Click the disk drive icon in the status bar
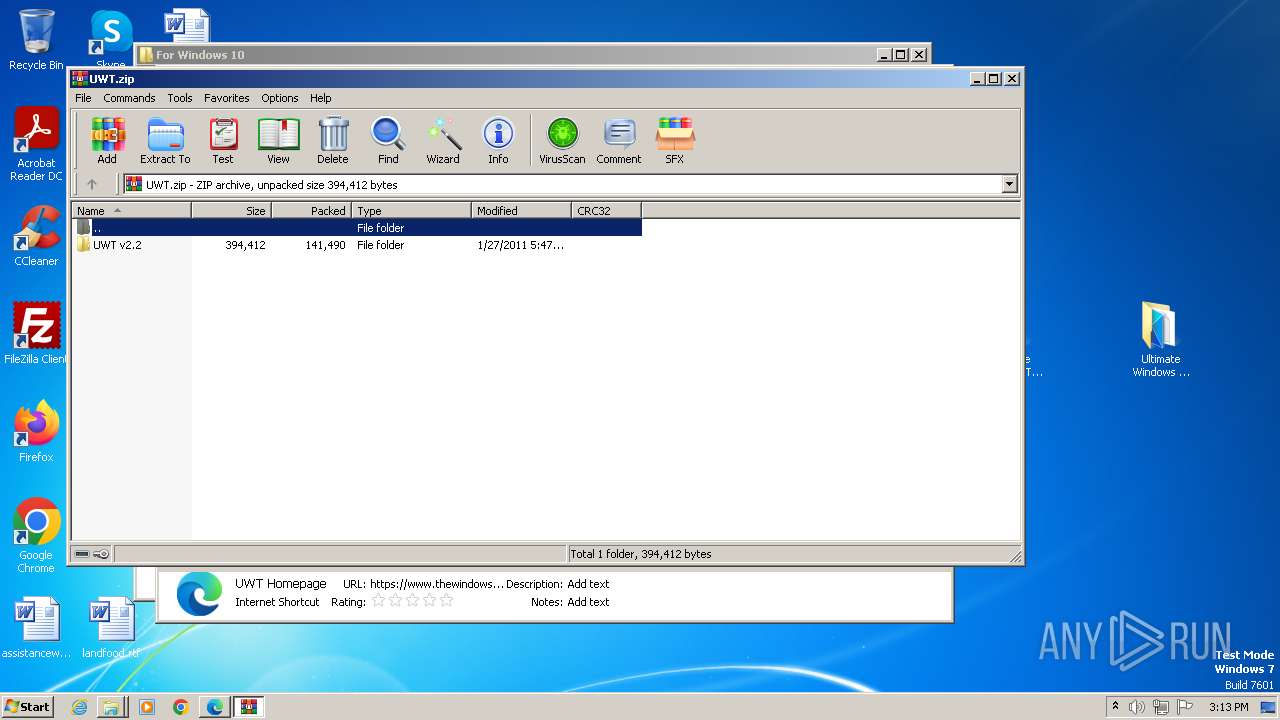The image size is (1280, 720). tap(82, 554)
